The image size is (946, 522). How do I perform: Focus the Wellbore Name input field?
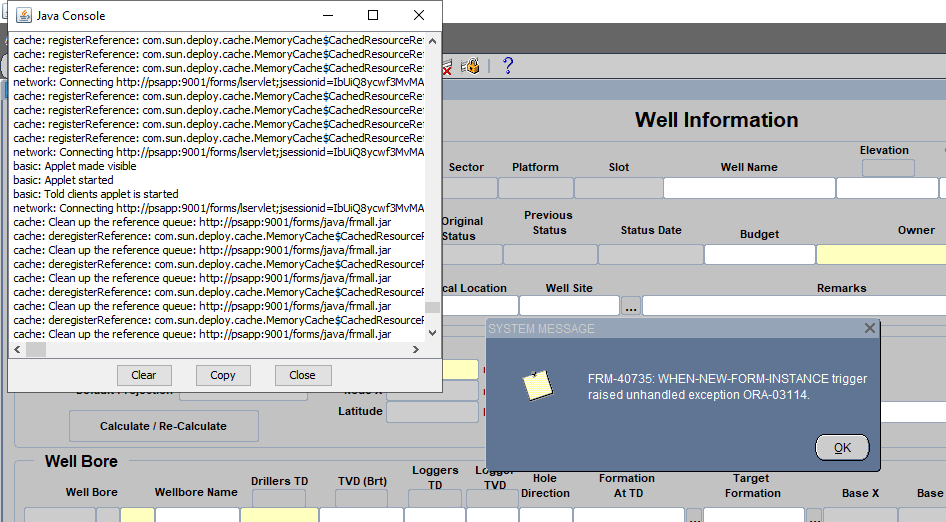click(197, 515)
